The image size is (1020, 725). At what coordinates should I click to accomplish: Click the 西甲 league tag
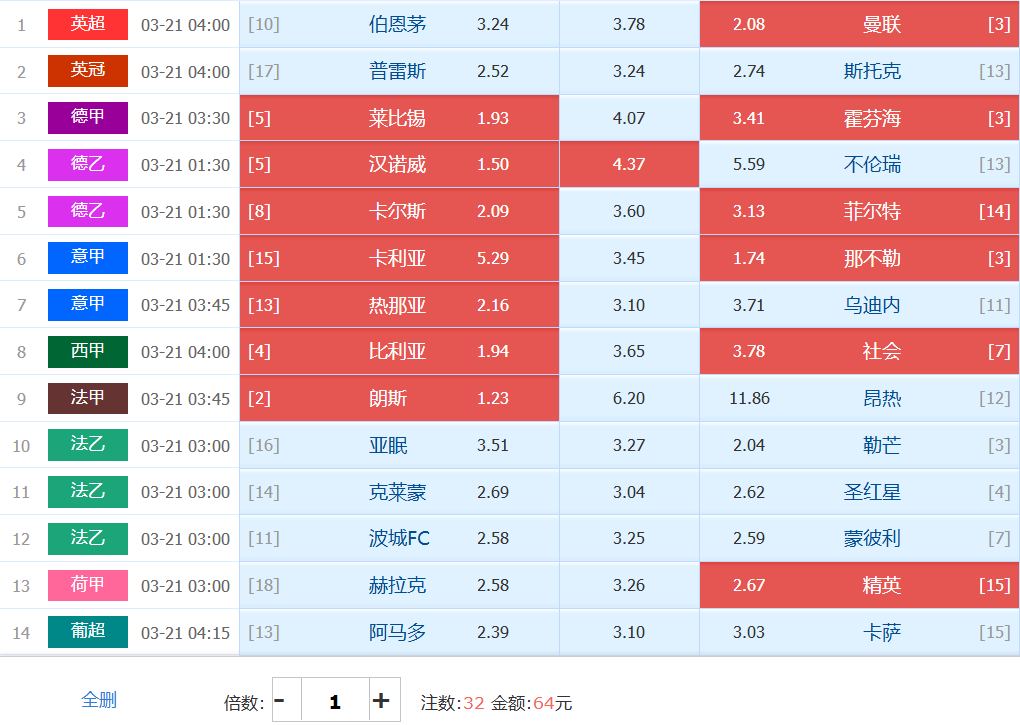88,352
